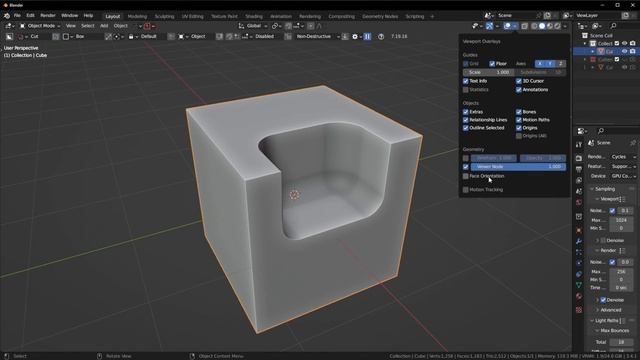Toggle the Bones overlay checkbox

[519, 111]
